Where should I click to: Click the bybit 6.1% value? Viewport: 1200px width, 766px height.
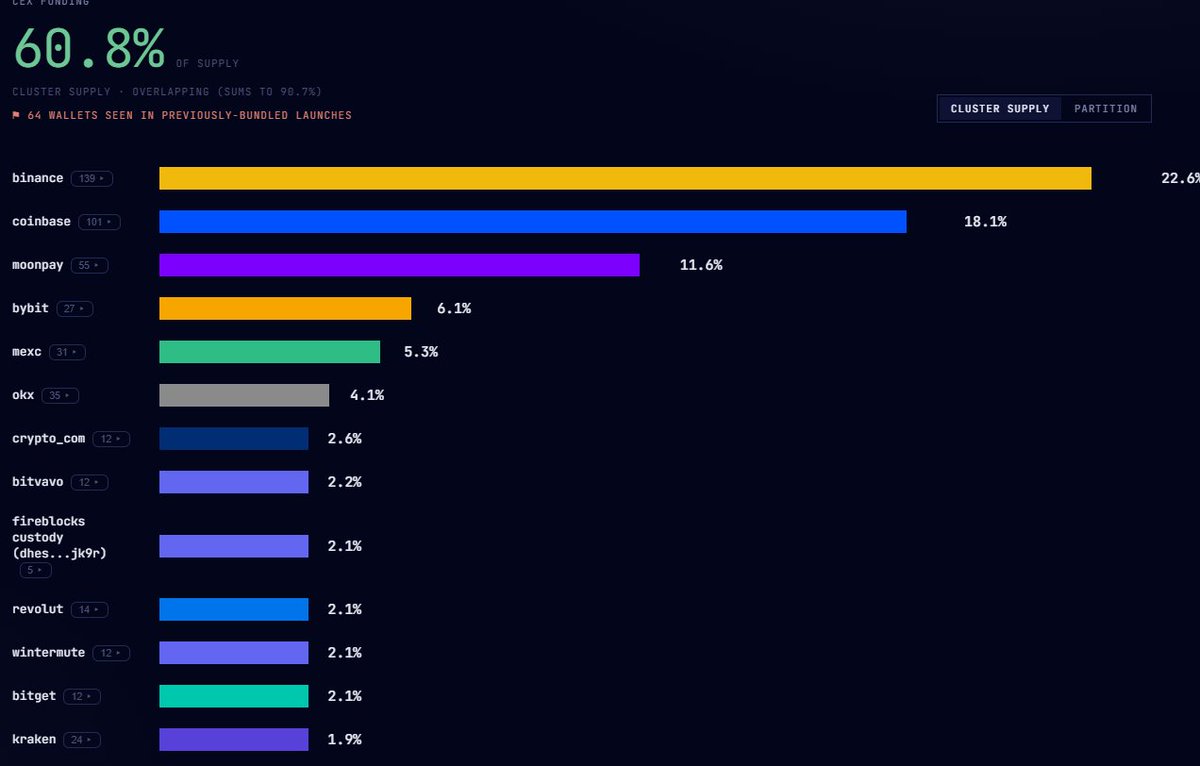click(x=454, y=309)
